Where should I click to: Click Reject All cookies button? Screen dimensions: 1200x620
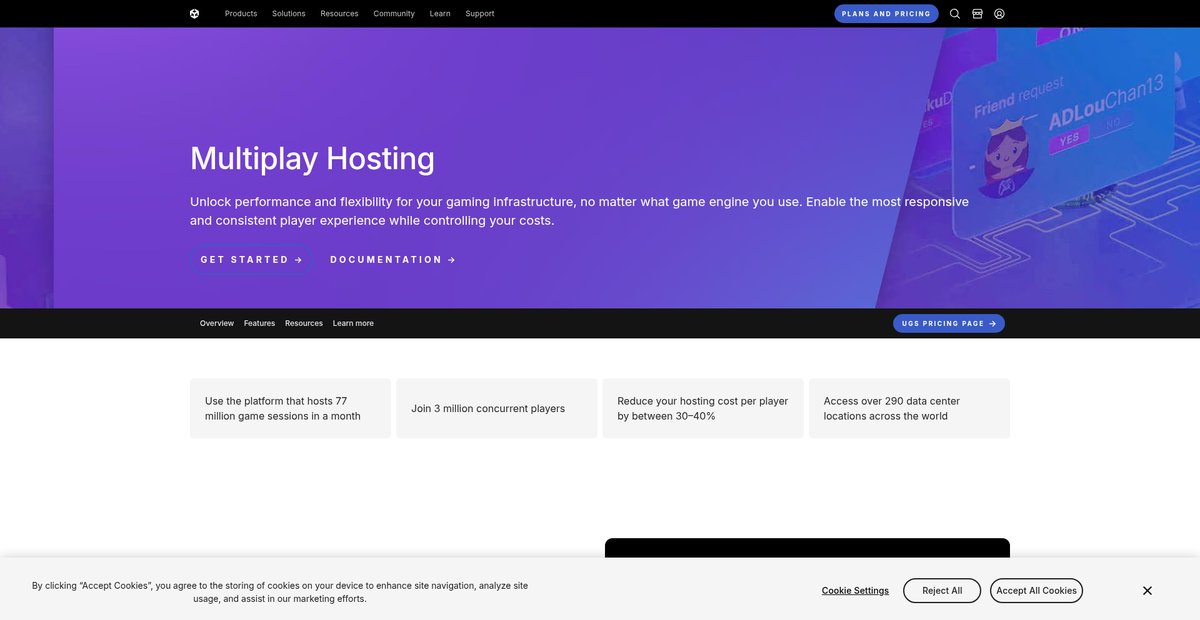pos(942,591)
